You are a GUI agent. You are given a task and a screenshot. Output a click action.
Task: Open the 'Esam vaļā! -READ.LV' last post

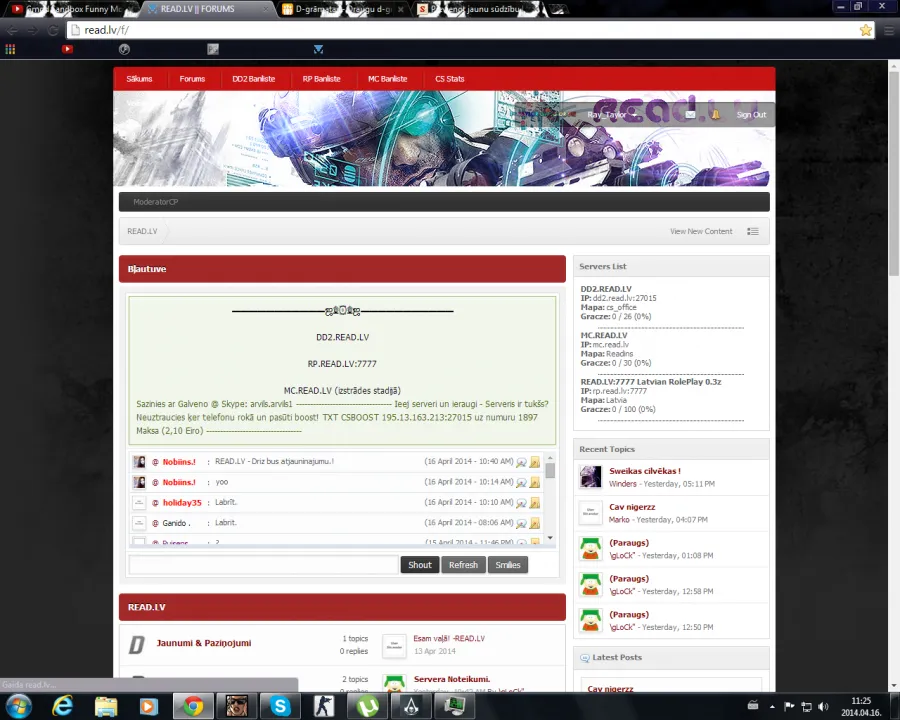[449, 638]
